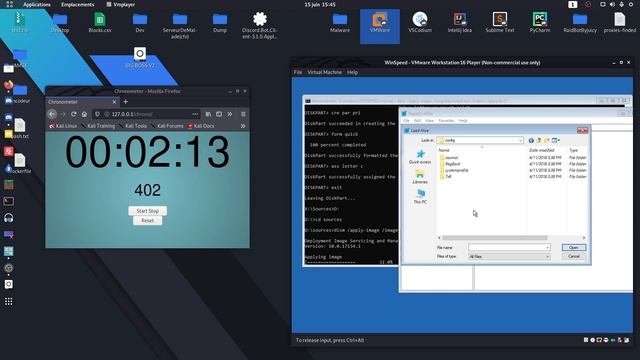Select the TxR folder in file list
640x360 pixels.
tap(513, 176)
